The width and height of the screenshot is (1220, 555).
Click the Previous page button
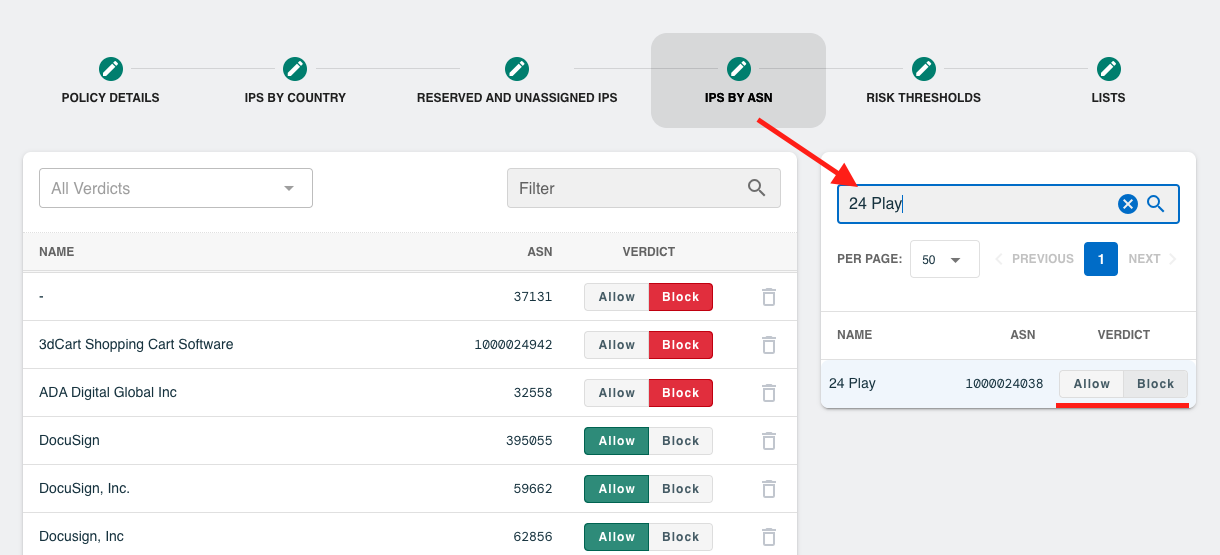[1034, 259]
